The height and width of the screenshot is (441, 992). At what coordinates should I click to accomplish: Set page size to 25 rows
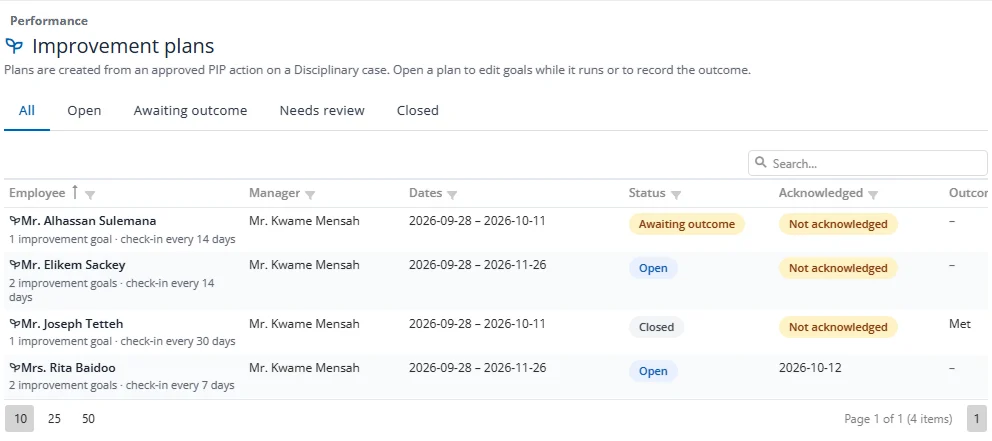(x=54, y=419)
